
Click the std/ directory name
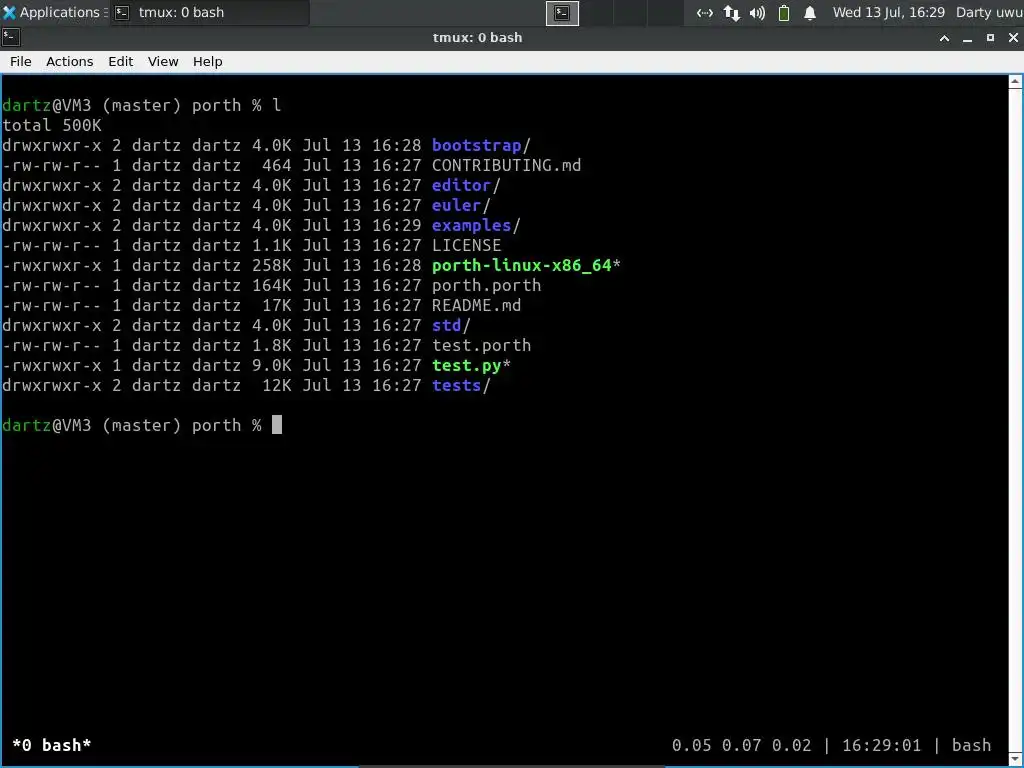pos(451,325)
